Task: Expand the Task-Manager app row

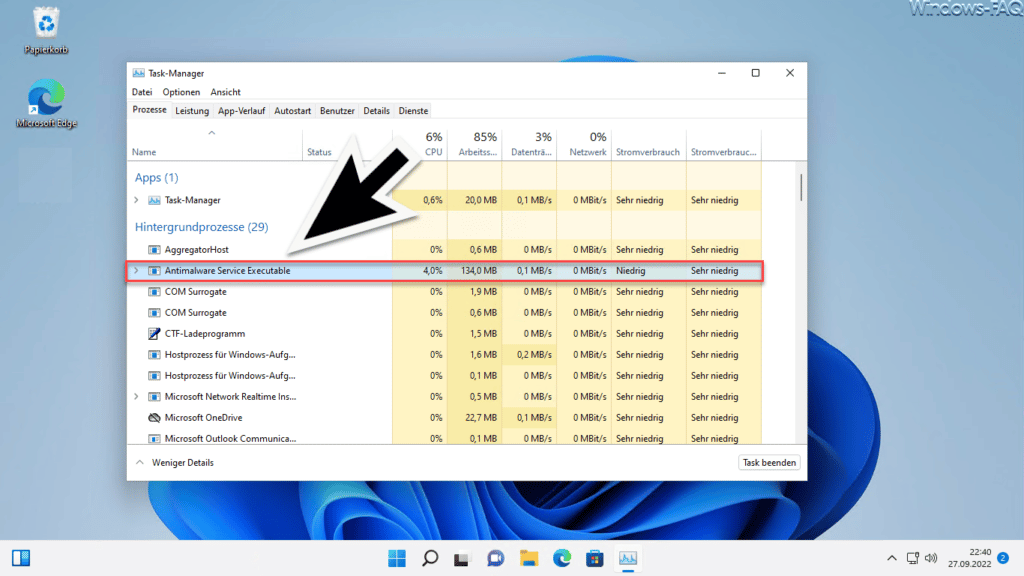Action: tap(136, 200)
